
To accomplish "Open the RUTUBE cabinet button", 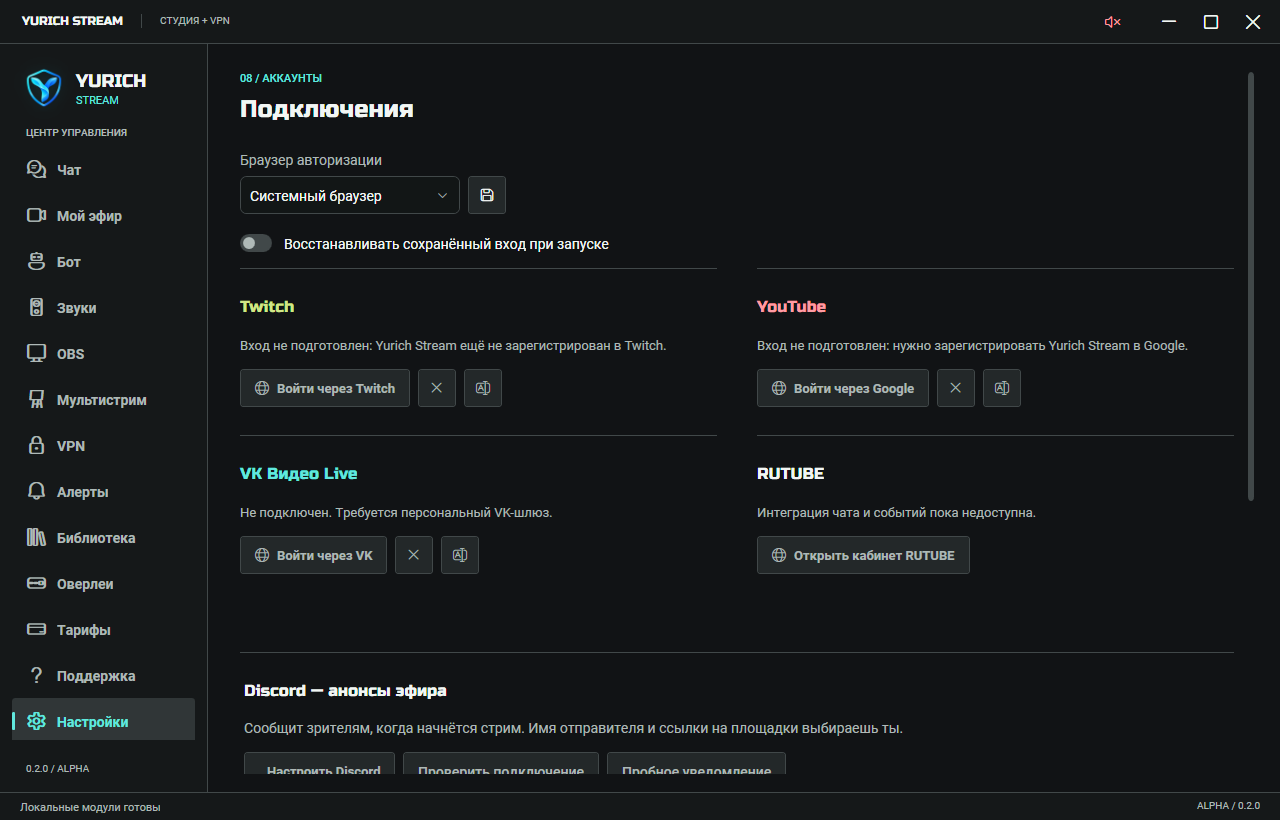I will [x=863, y=555].
